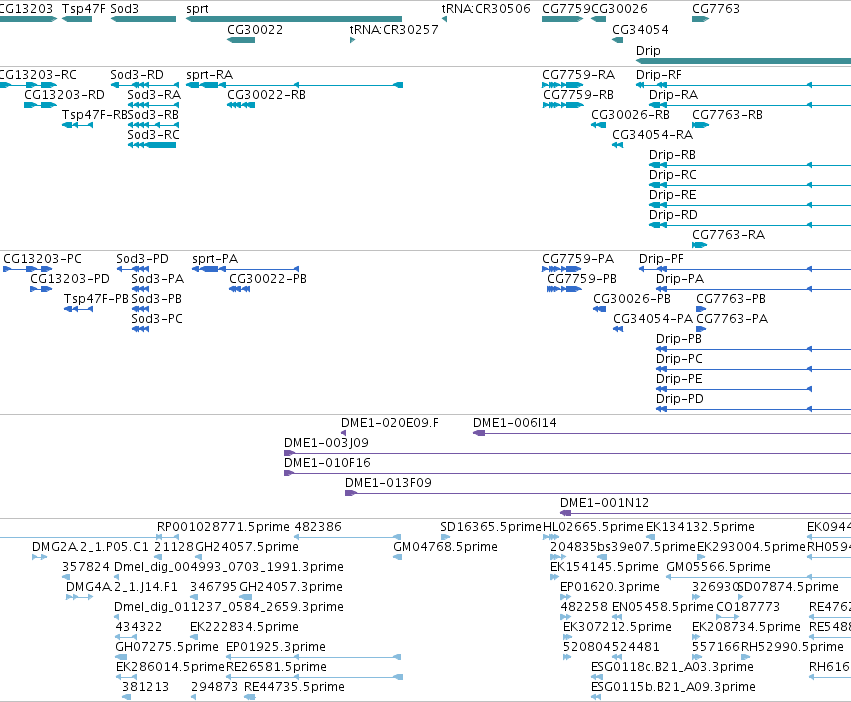Screen dimensions: 851x702
Task: Select the CG30026-RB transcript label
Action: click(630, 115)
